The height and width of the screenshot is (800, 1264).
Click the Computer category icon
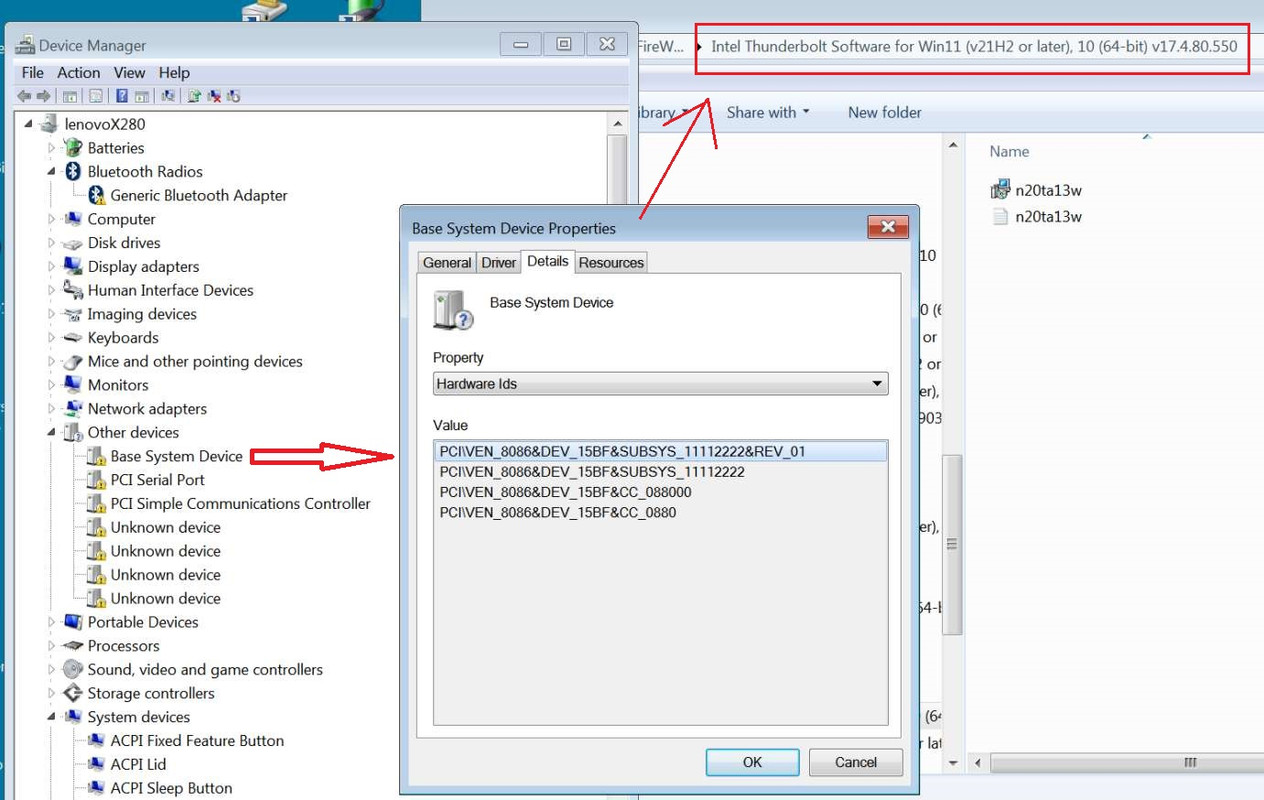coord(73,219)
